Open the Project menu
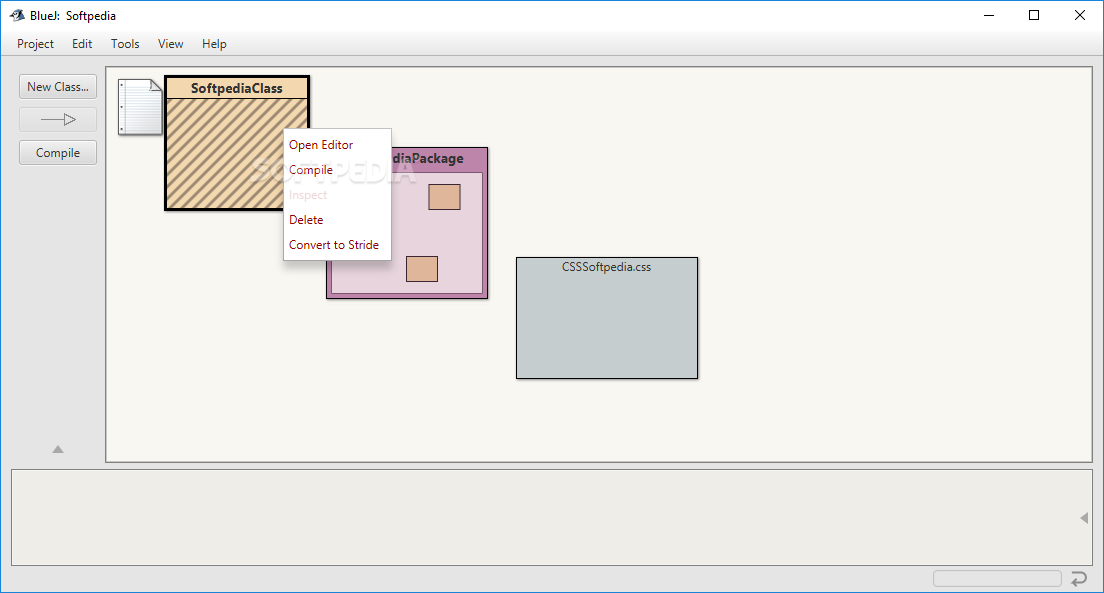 35,44
